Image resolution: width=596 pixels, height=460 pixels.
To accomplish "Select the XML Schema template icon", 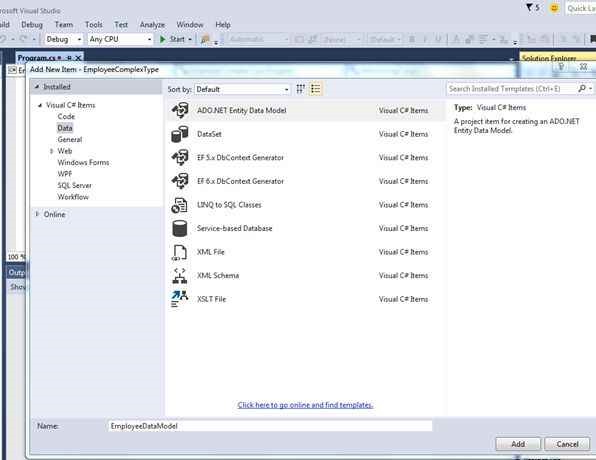I will click(x=180, y=276).
